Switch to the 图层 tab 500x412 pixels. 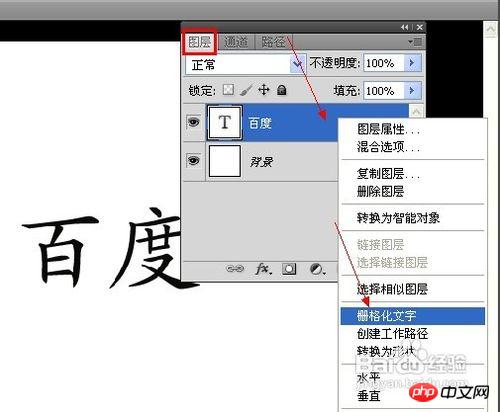(199, 42)
